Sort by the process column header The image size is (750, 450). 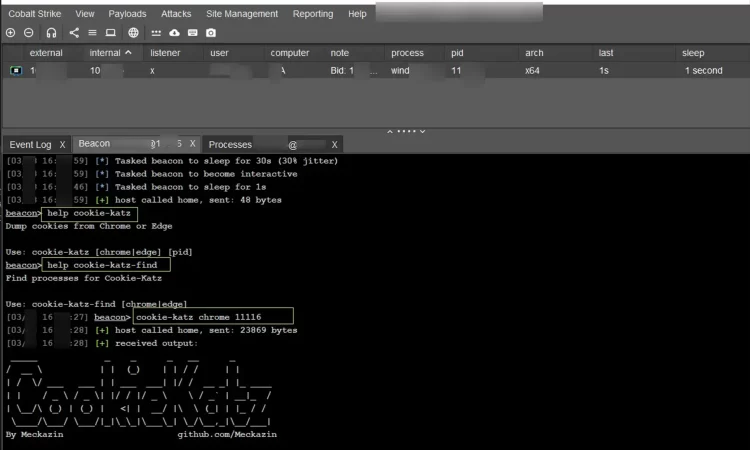[408, 53]
